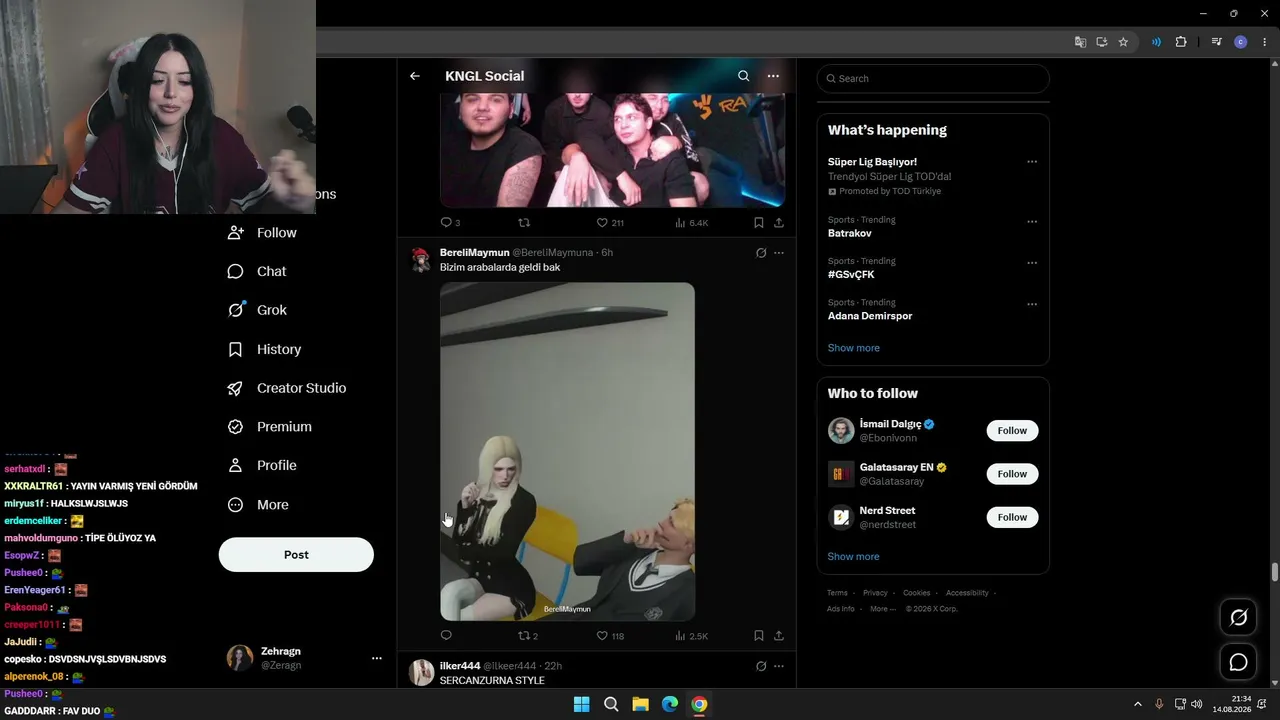Adjust volume from the system tray speaker

point(1197,704)
